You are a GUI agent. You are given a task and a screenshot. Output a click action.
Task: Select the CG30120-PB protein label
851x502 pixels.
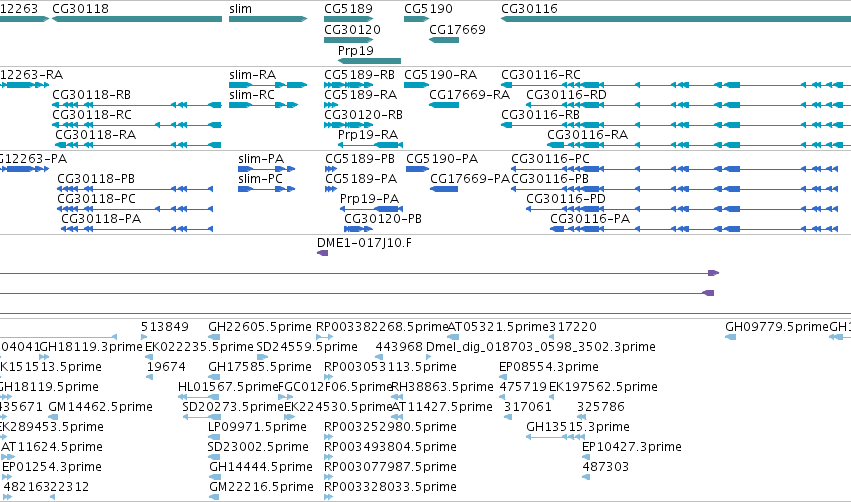click(x=383, y=219)
